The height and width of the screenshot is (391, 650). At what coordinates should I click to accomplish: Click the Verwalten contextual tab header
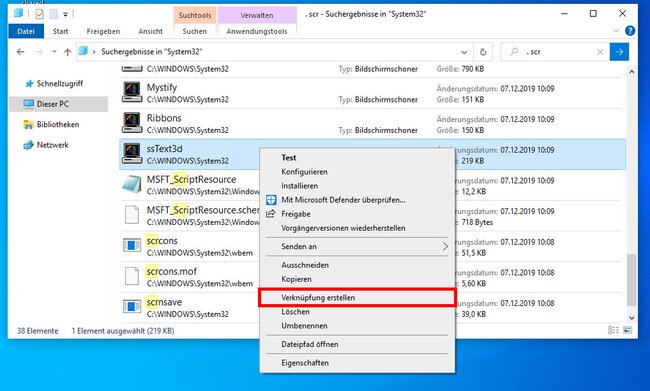(x=257, y=15)
